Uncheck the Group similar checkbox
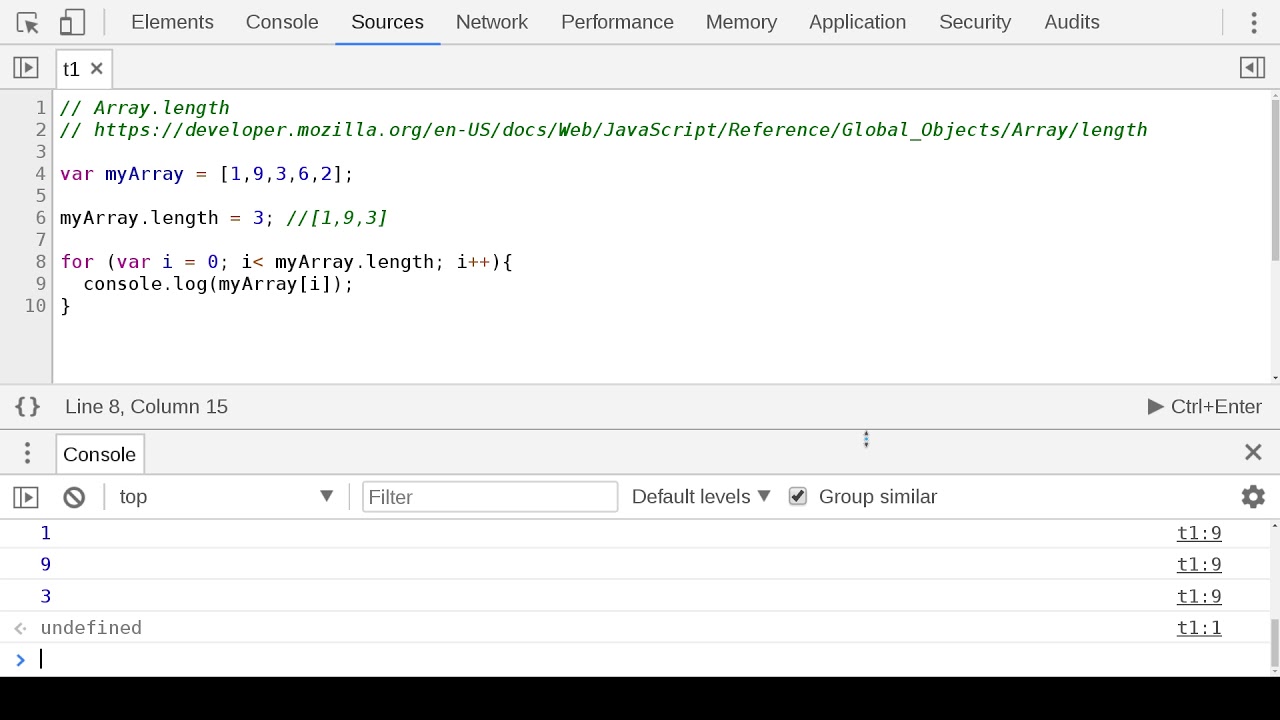 tap(797, 496)
